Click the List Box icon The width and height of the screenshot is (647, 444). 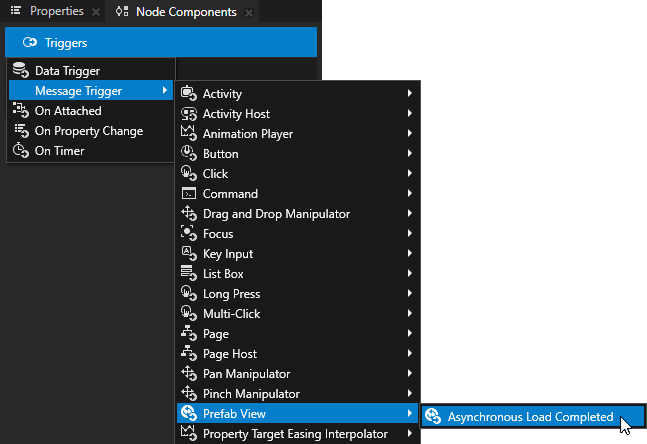click(x=189, y=273)
